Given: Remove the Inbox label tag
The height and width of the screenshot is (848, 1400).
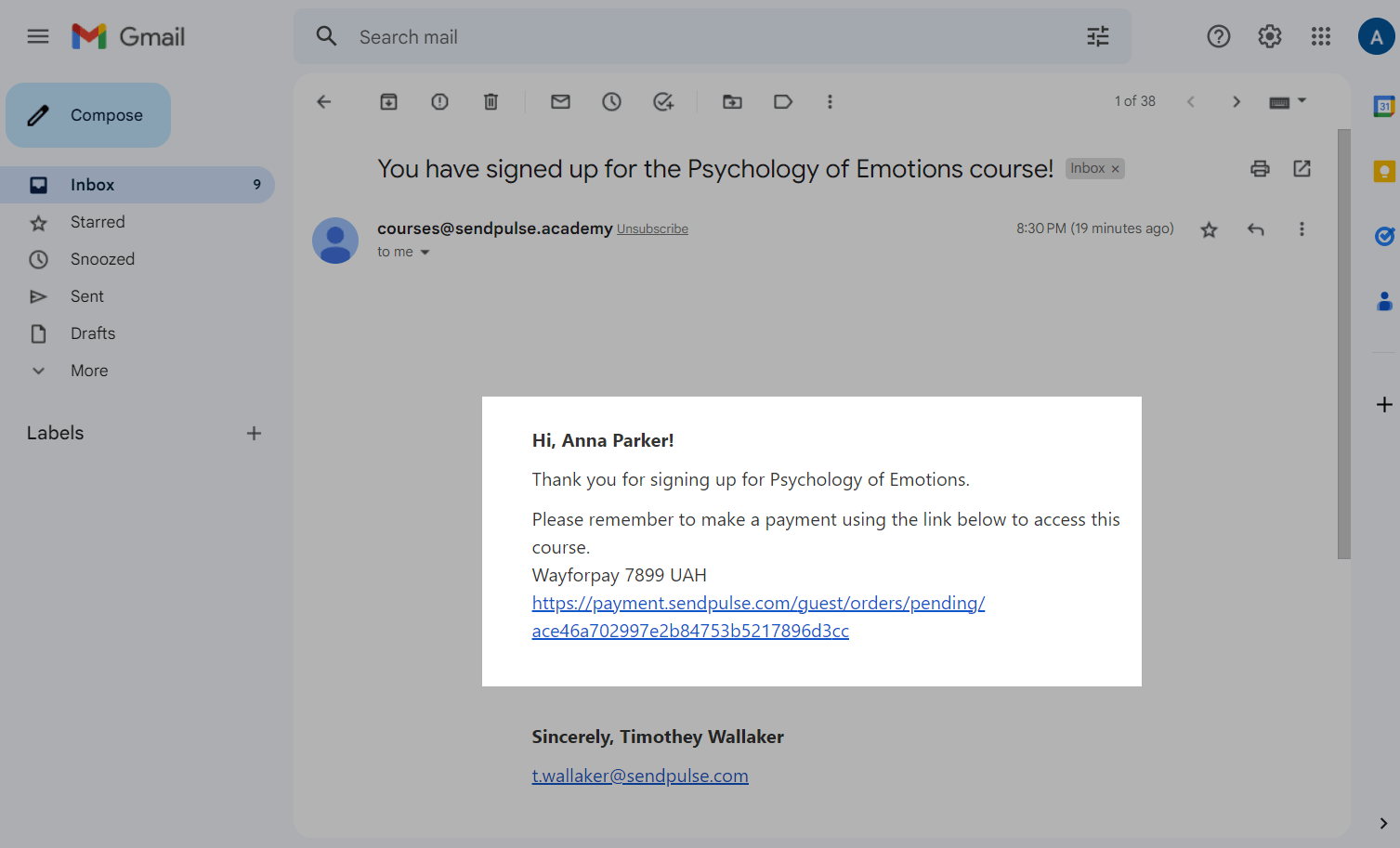Looking at the screenshot, I should [1115, 169].
